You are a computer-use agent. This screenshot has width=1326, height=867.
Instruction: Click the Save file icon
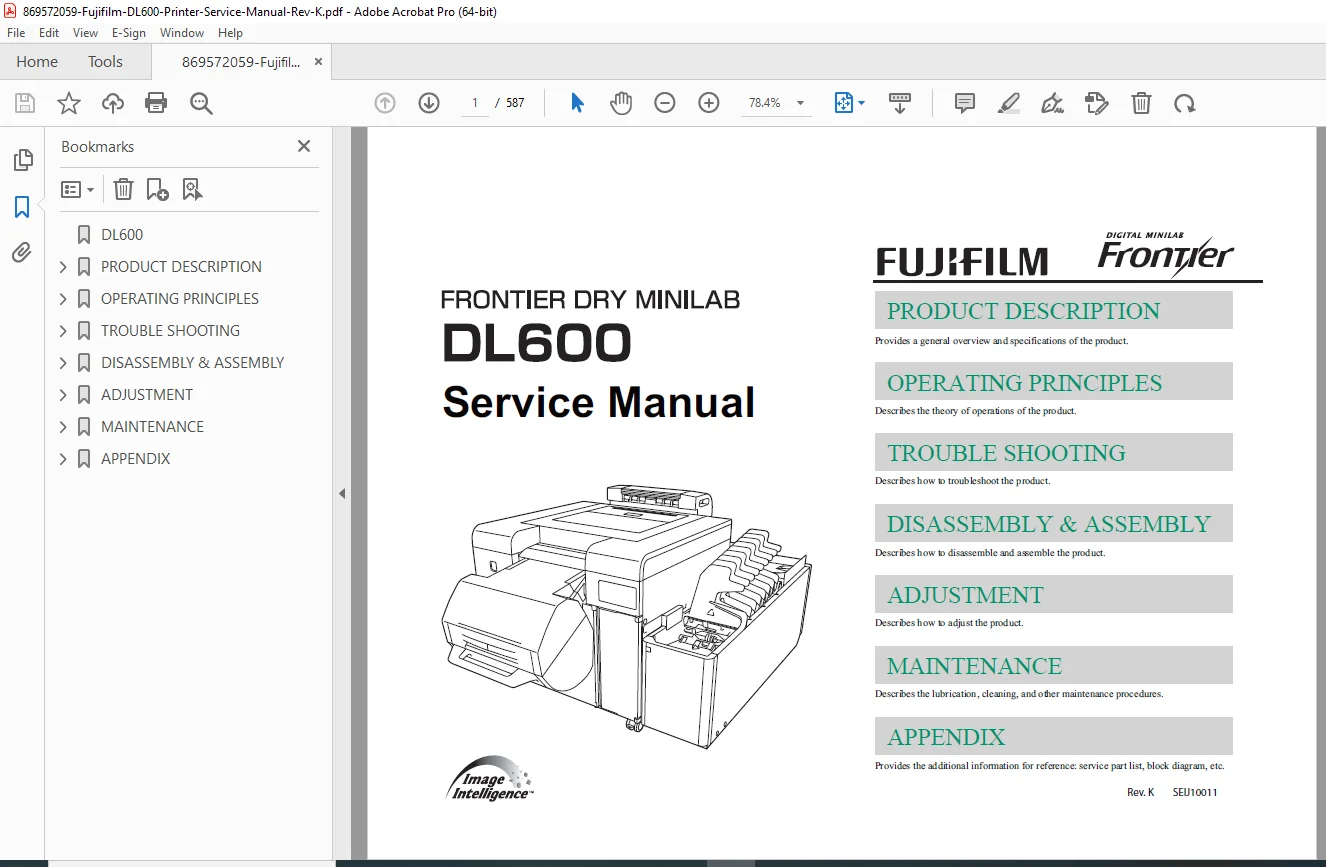coord(25,103)
